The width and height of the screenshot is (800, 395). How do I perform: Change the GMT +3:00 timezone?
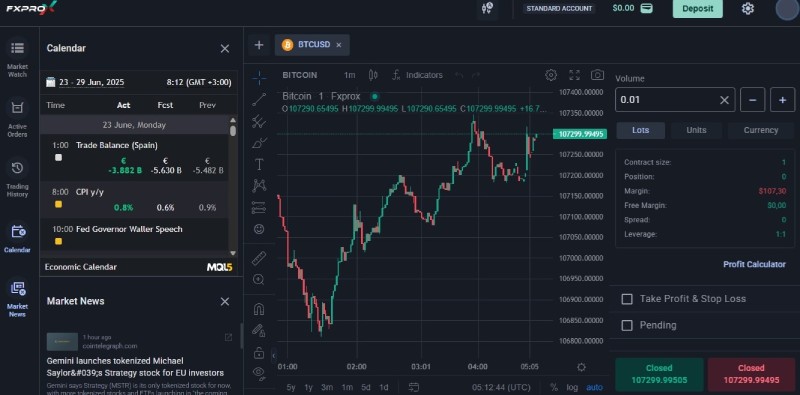199,82
